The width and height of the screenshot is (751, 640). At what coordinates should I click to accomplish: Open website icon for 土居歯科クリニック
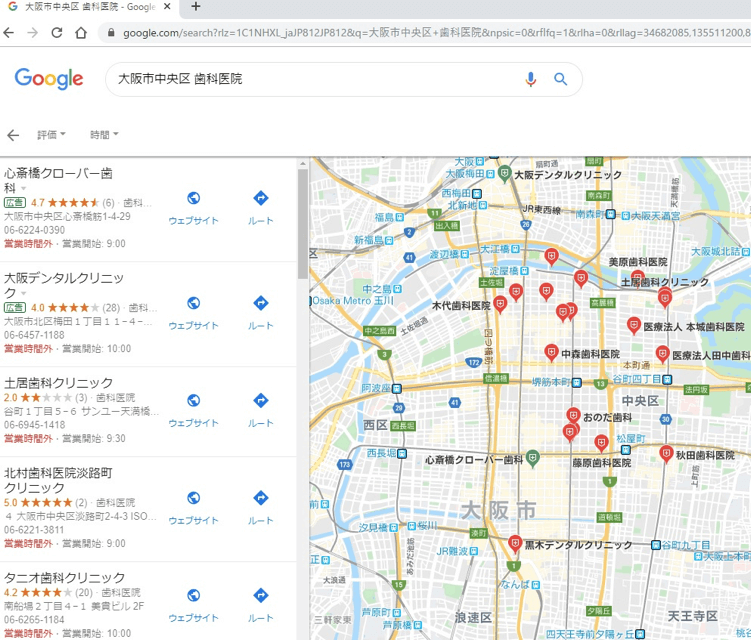click(x=193, y=400)
